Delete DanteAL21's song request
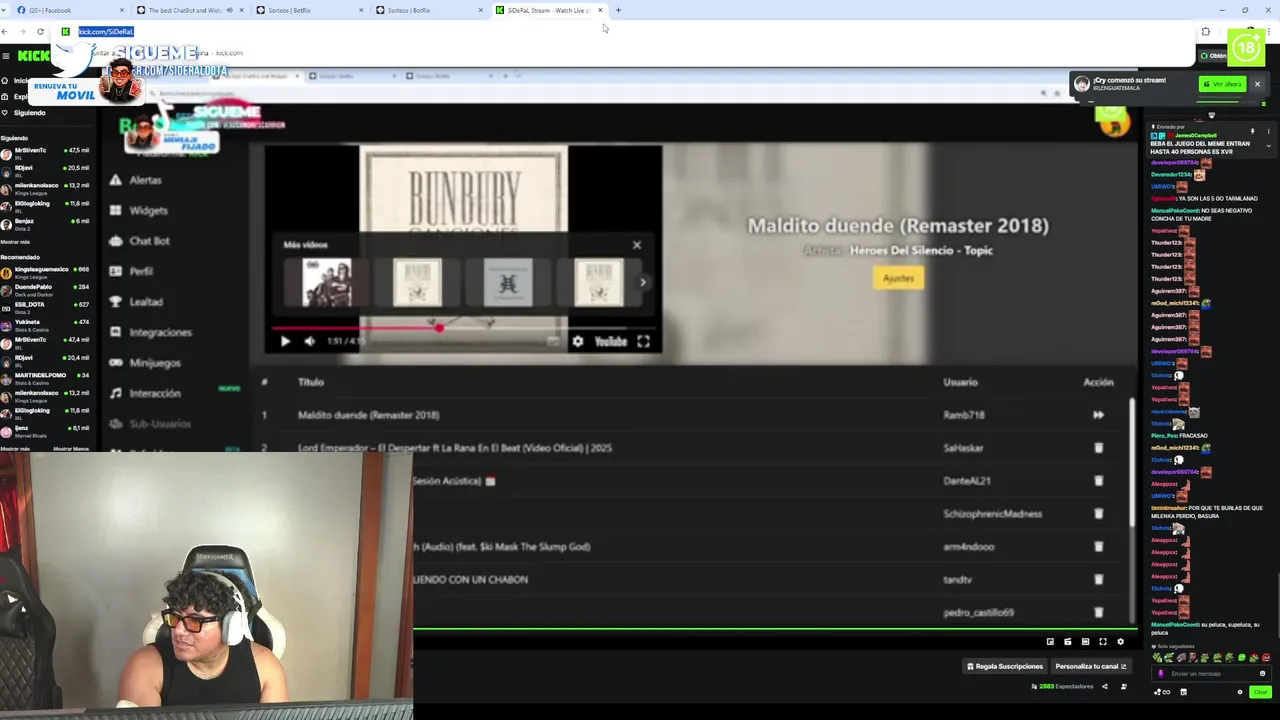 (1098, 481)
